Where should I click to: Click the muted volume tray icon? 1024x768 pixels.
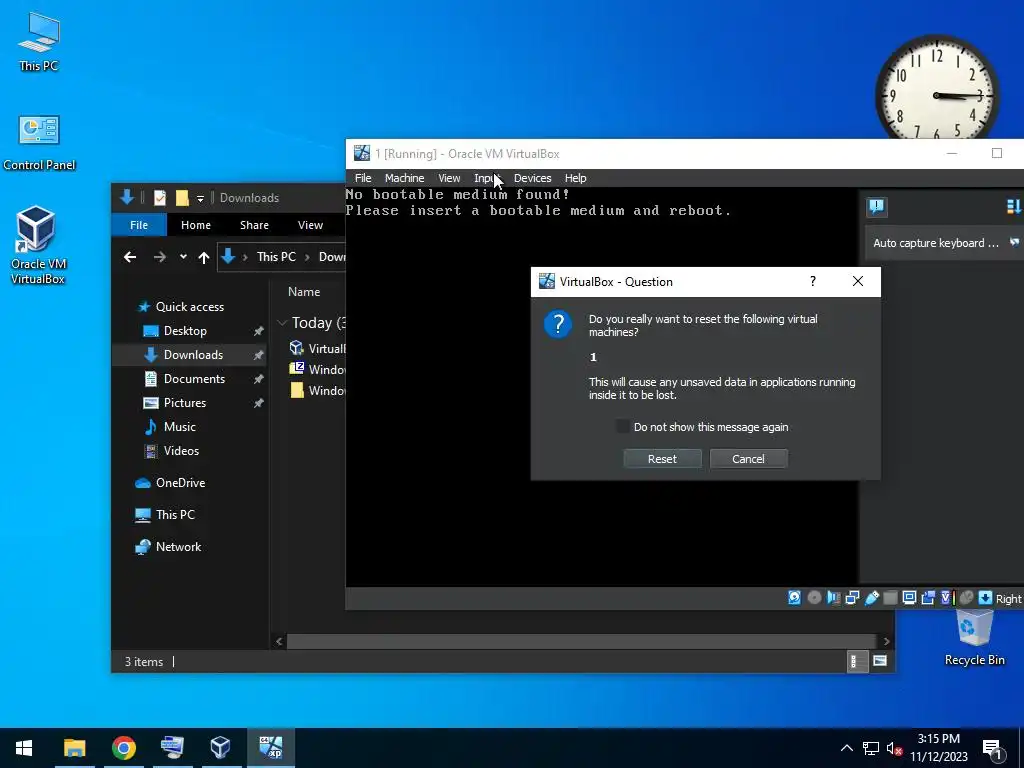pos(895,748)
